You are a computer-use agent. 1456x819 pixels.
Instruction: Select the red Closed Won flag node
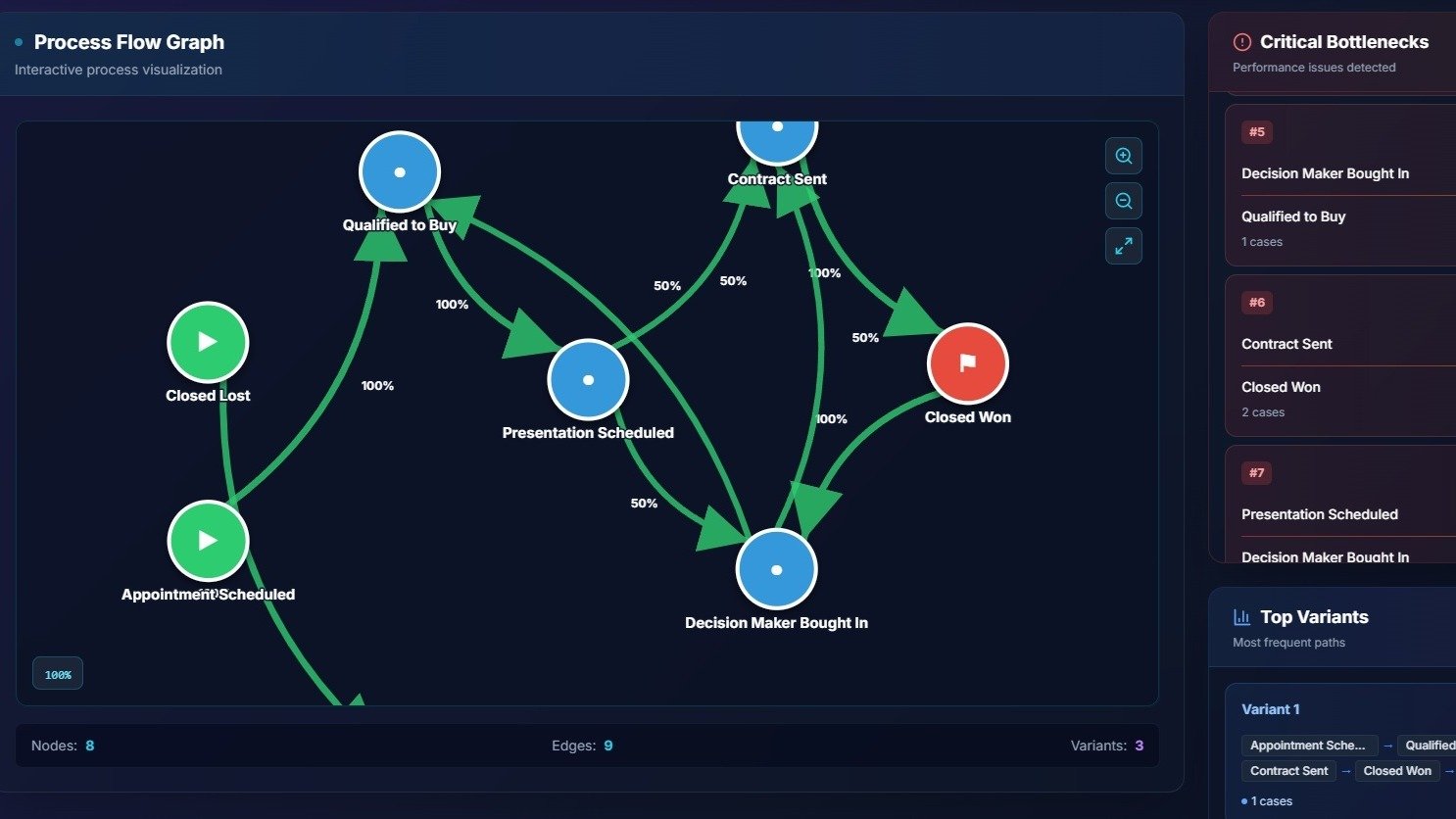click(x=968, y=363)
